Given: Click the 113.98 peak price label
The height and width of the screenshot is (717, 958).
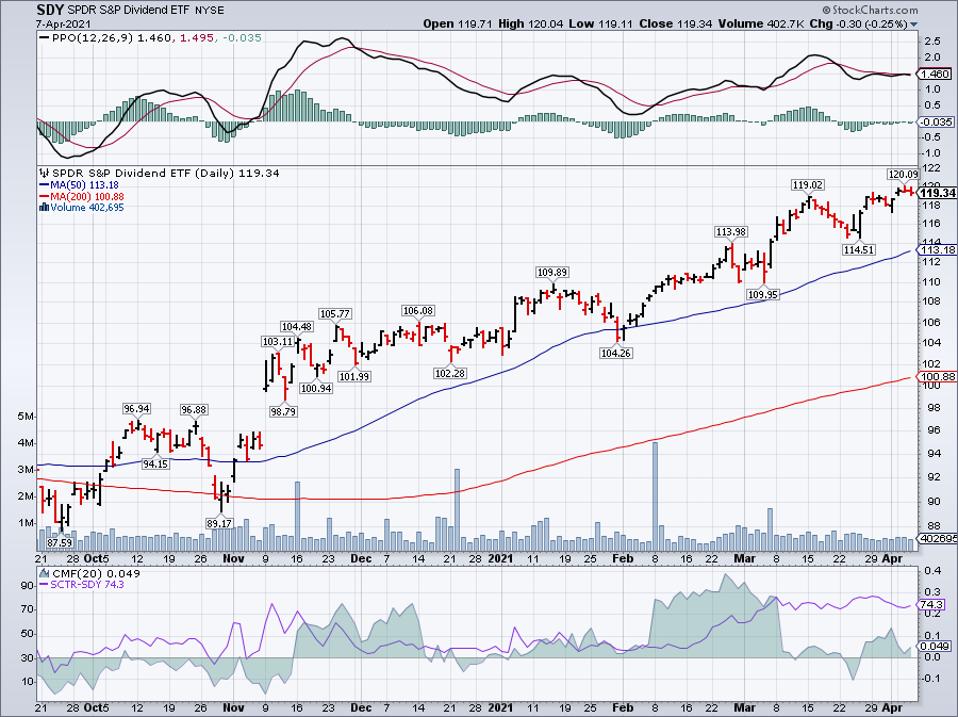Looking at the screenshot, I should (x=731, y=231).
